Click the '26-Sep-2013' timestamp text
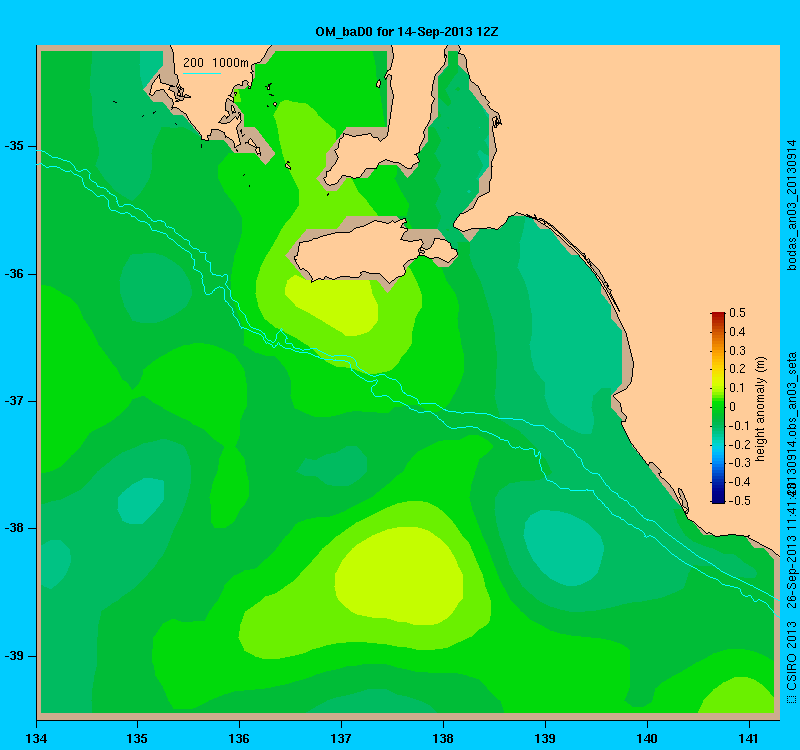The width and height of the screenshot is (800, 750). [791, 574]
